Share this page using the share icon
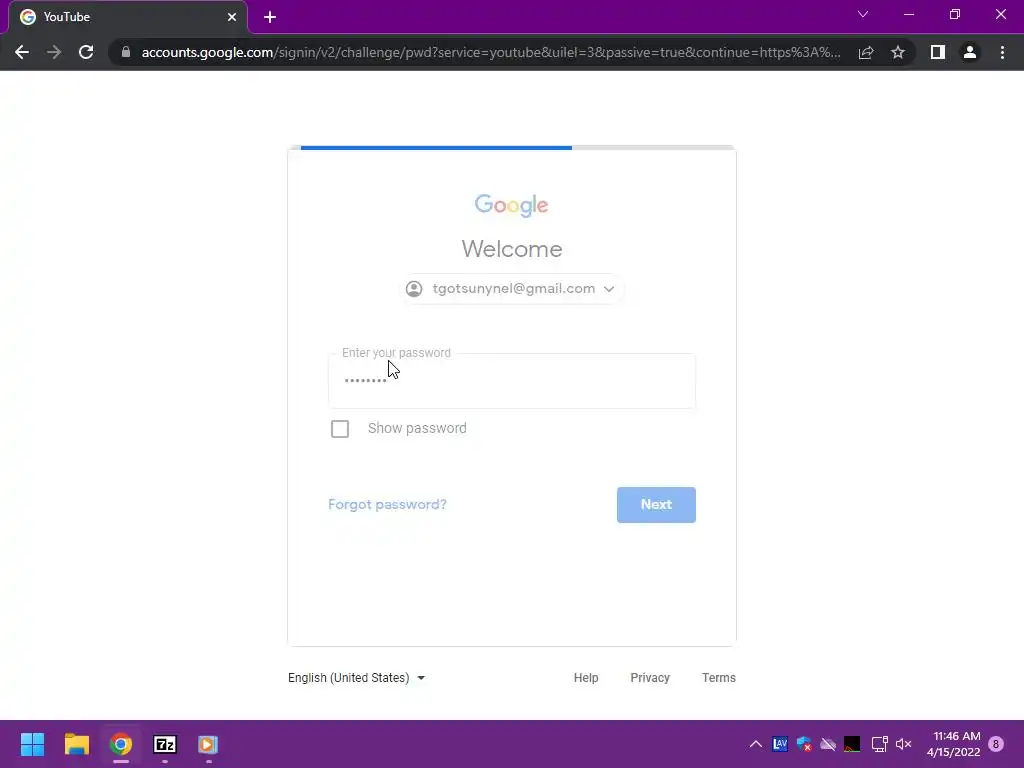This screenshot has width=1024, height=768. (866, 52)
